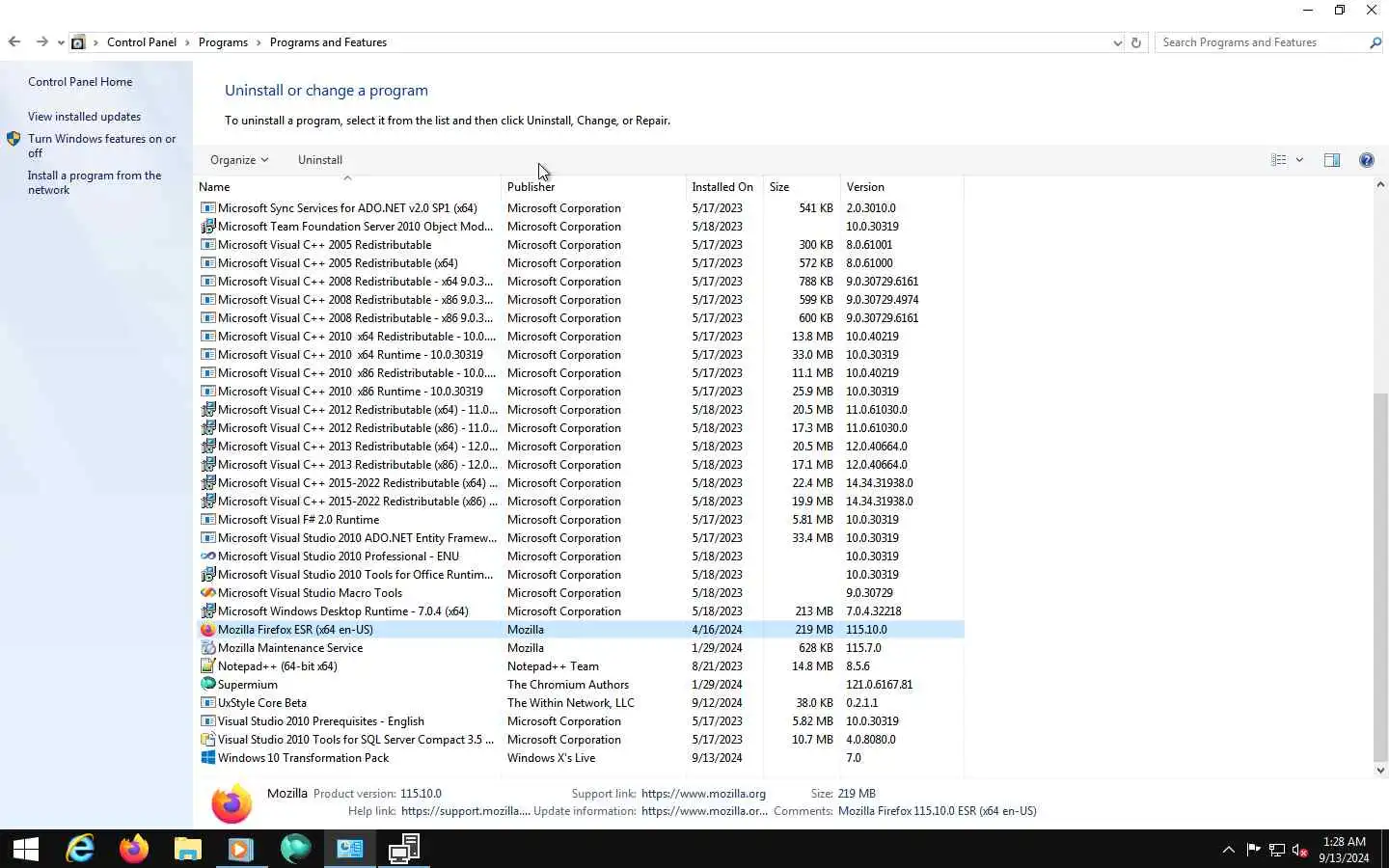
Task: Click the change view icon
Action: (x=1279, y=160)
